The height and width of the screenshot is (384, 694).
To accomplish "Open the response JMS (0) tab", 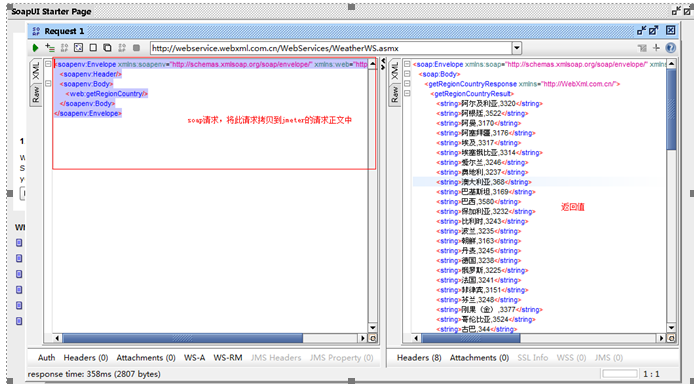I will point(609,357).
